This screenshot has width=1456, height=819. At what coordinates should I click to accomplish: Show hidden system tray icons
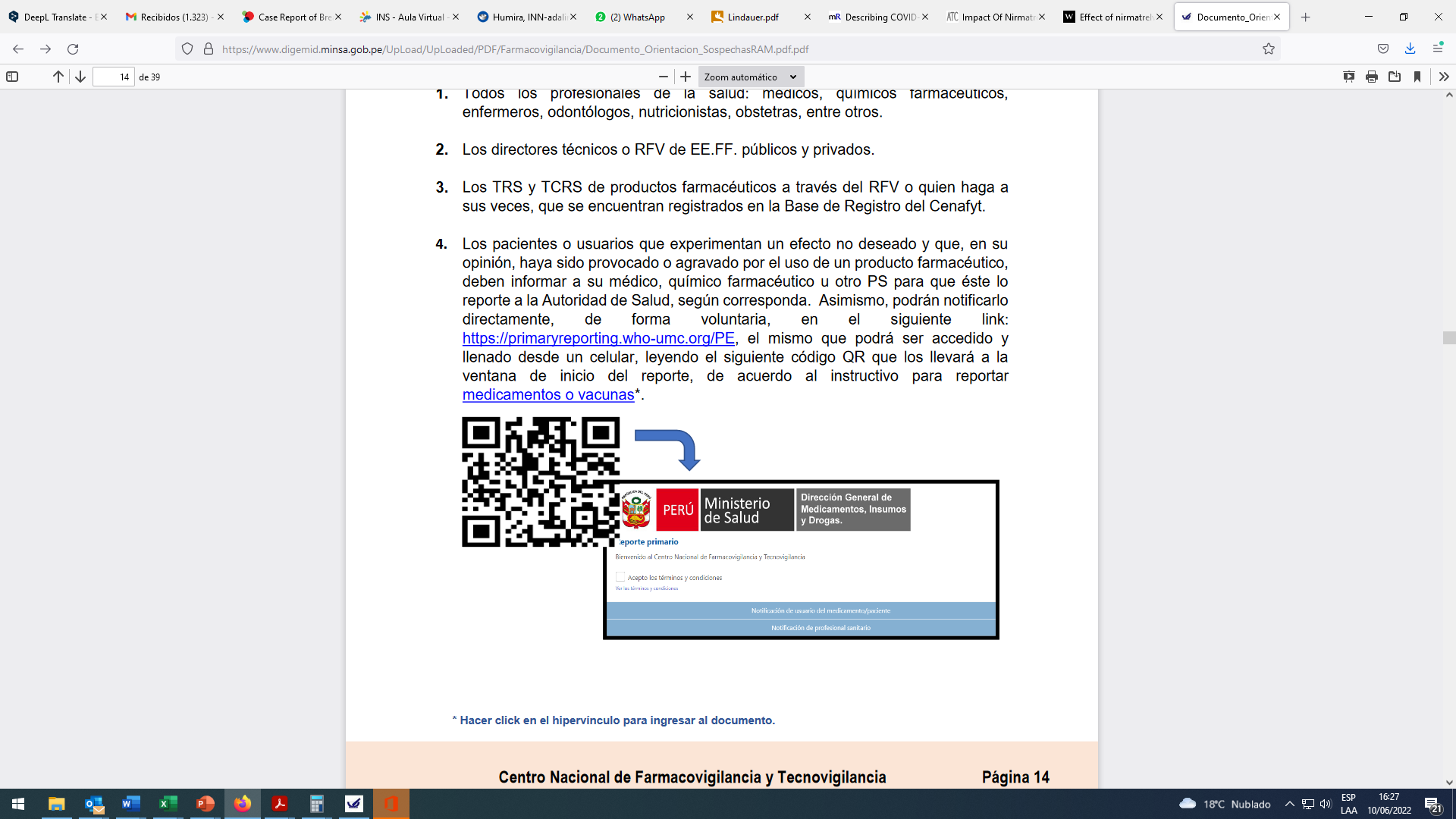point(1289,804)
